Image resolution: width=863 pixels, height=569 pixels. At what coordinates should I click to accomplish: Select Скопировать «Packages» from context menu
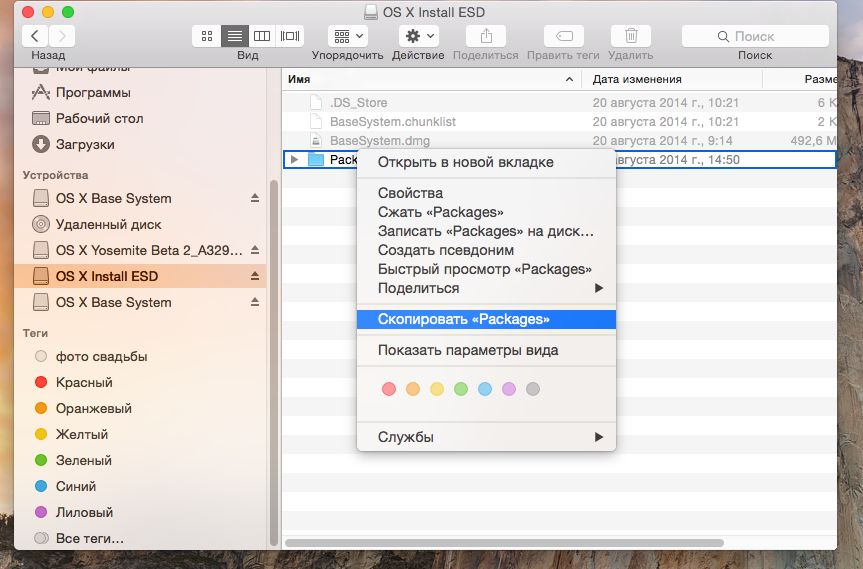pyautogui.click(x=463, y=319)
